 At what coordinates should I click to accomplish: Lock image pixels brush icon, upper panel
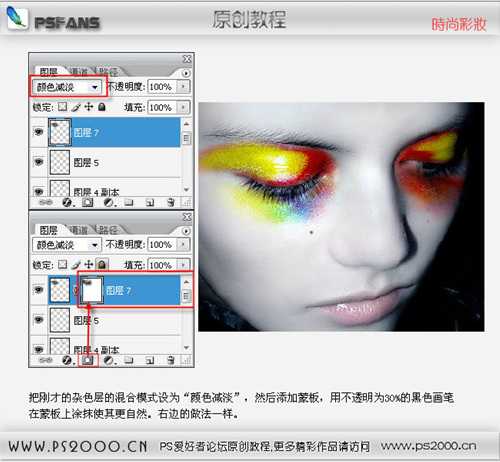(76, 107)
